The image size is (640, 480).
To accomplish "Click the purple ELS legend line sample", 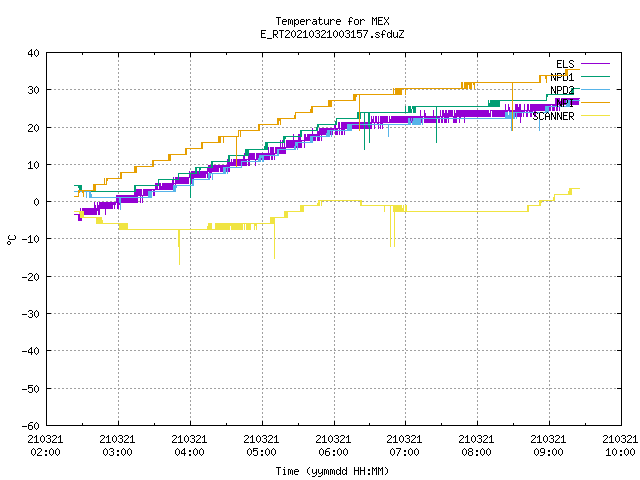I will click(x=595, y=64).
